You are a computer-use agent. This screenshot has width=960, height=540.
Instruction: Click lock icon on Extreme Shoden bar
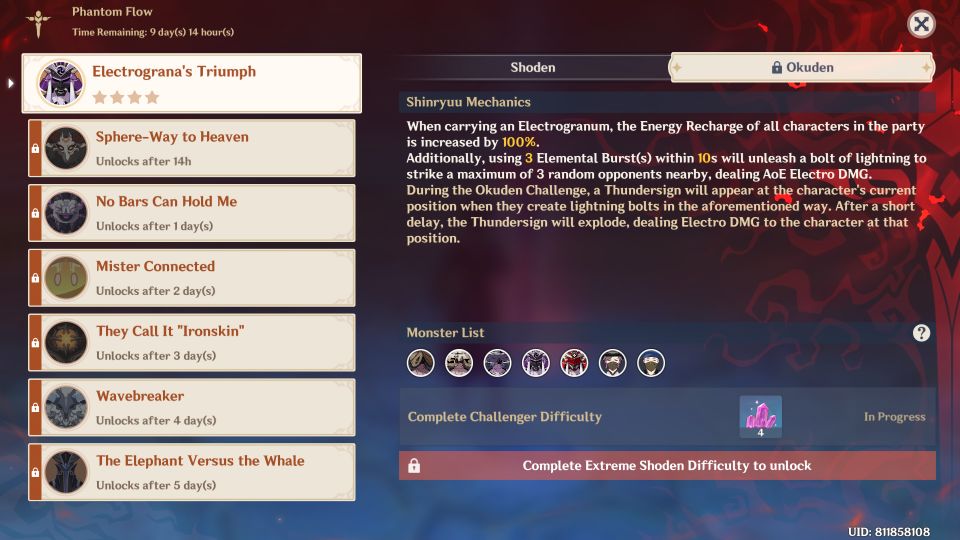click(414, 466)
